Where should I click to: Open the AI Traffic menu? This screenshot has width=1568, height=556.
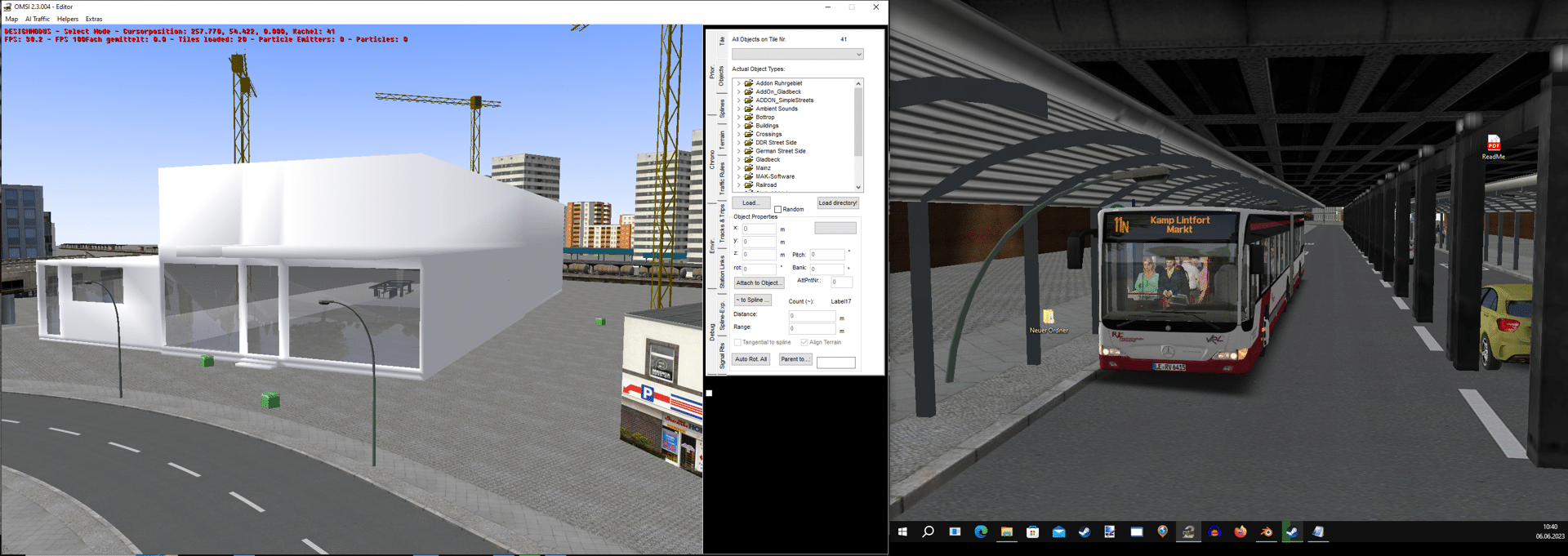click(38, 19)
